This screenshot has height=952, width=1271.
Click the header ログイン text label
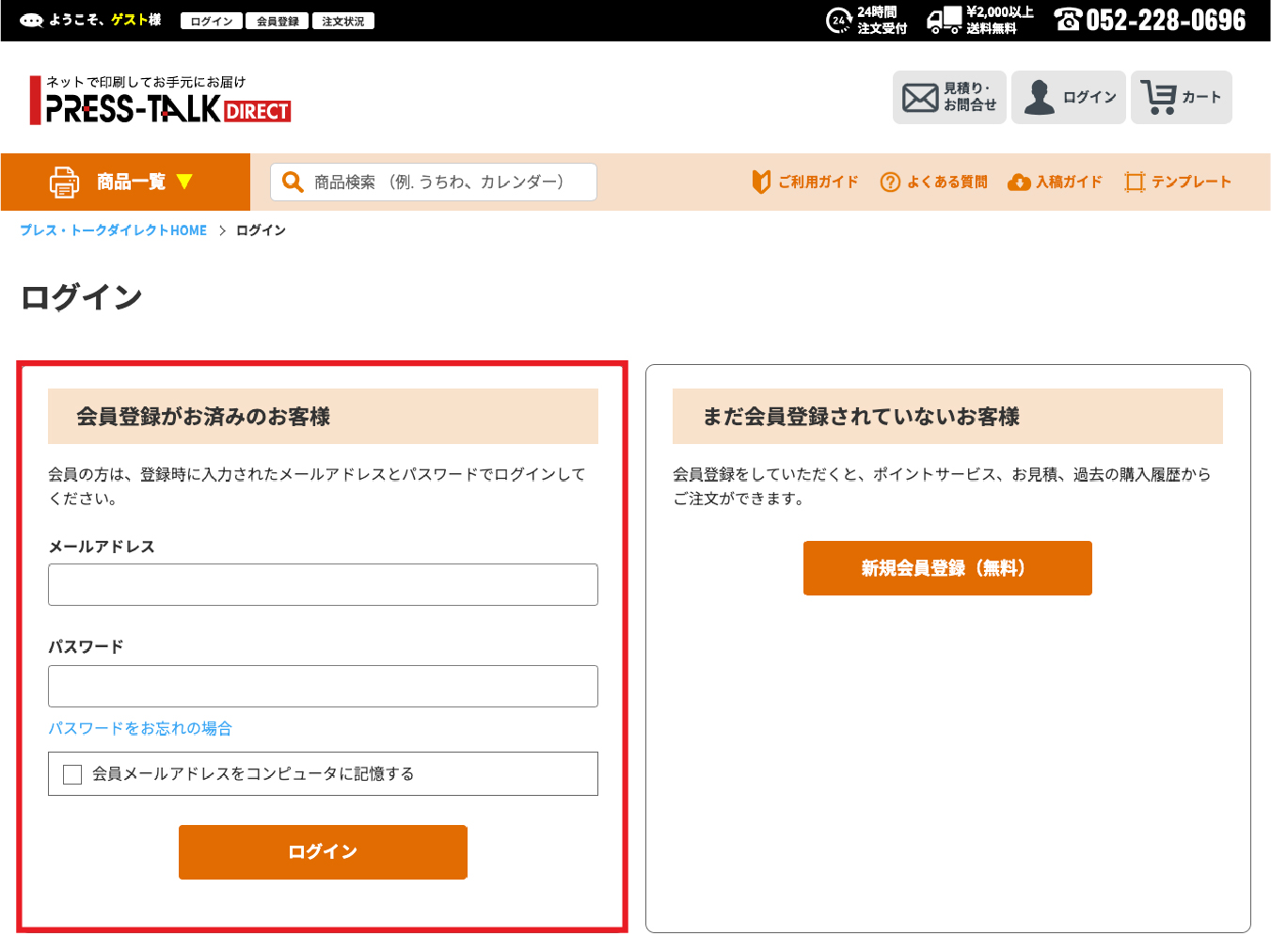tap(1089, 98)
